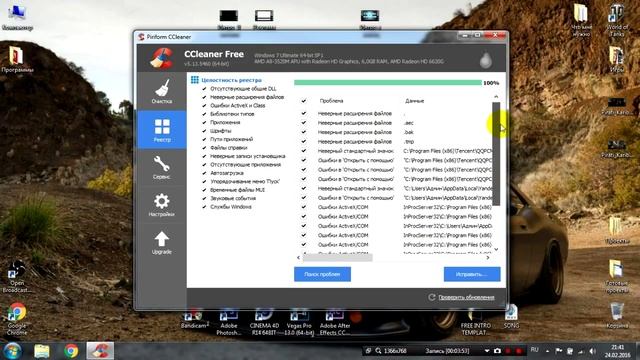The height and width of the screenshot is (360, 640).
Task: Click the 1366x768 magnifier search icon
Action: tap(378, 351)
